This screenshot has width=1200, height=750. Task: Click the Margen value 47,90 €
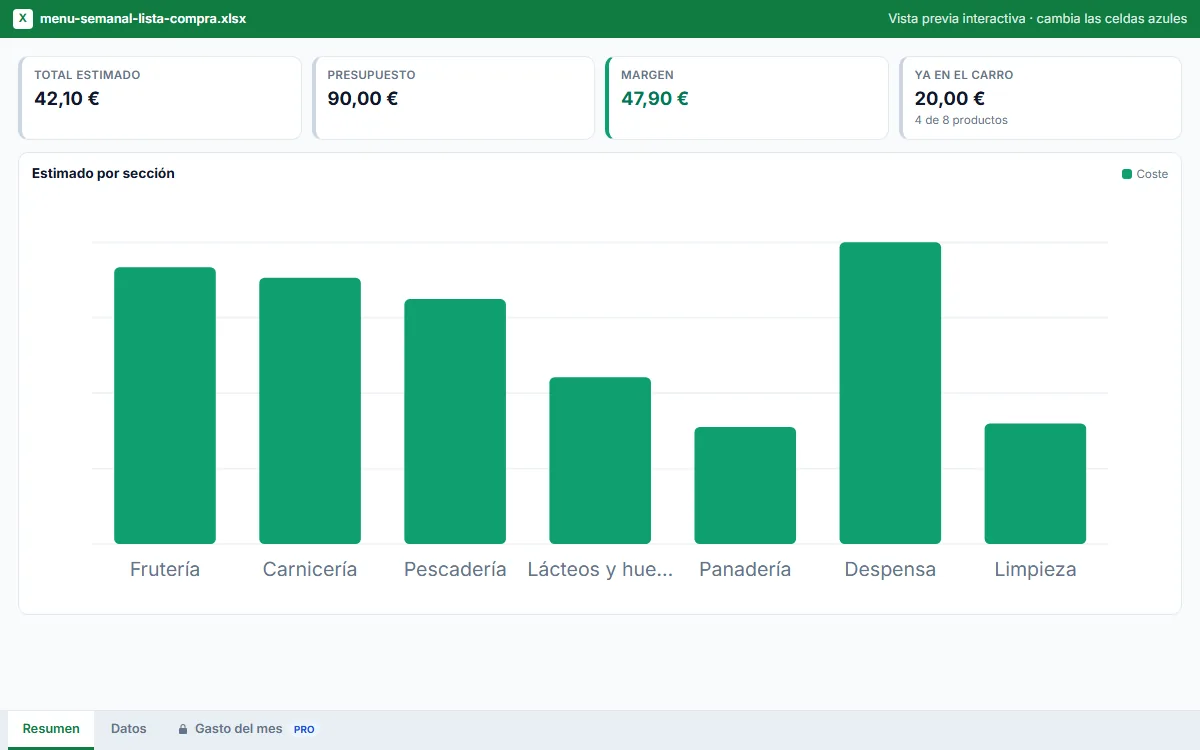(x=655, y=98)
